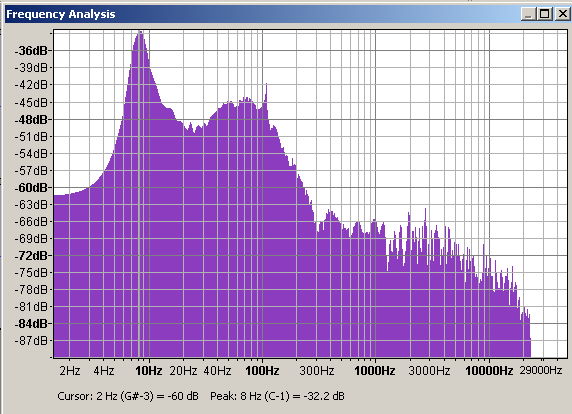Click the -60dB scale label

click(31, 187)
